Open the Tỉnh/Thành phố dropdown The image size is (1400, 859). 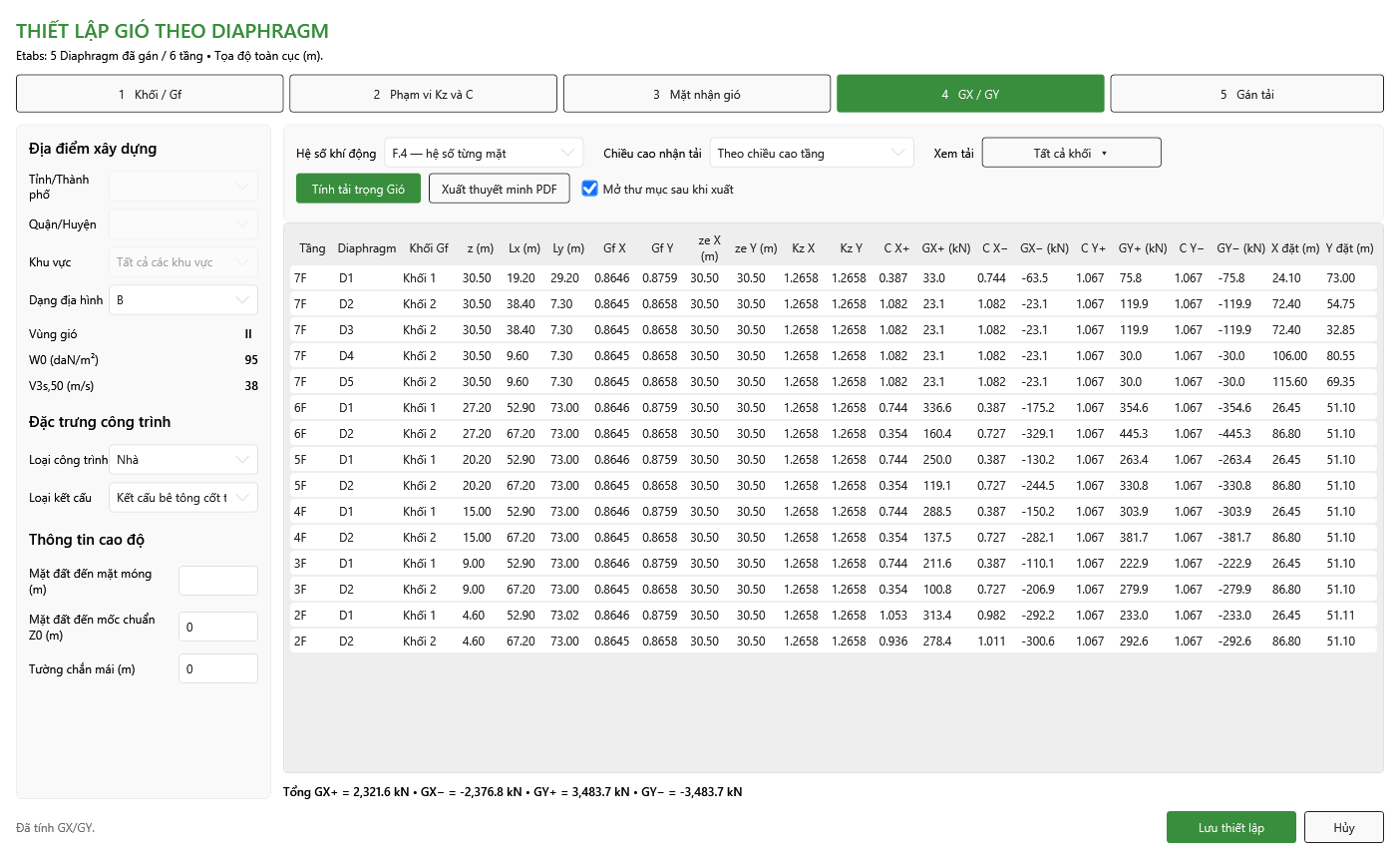coord(183,186)
